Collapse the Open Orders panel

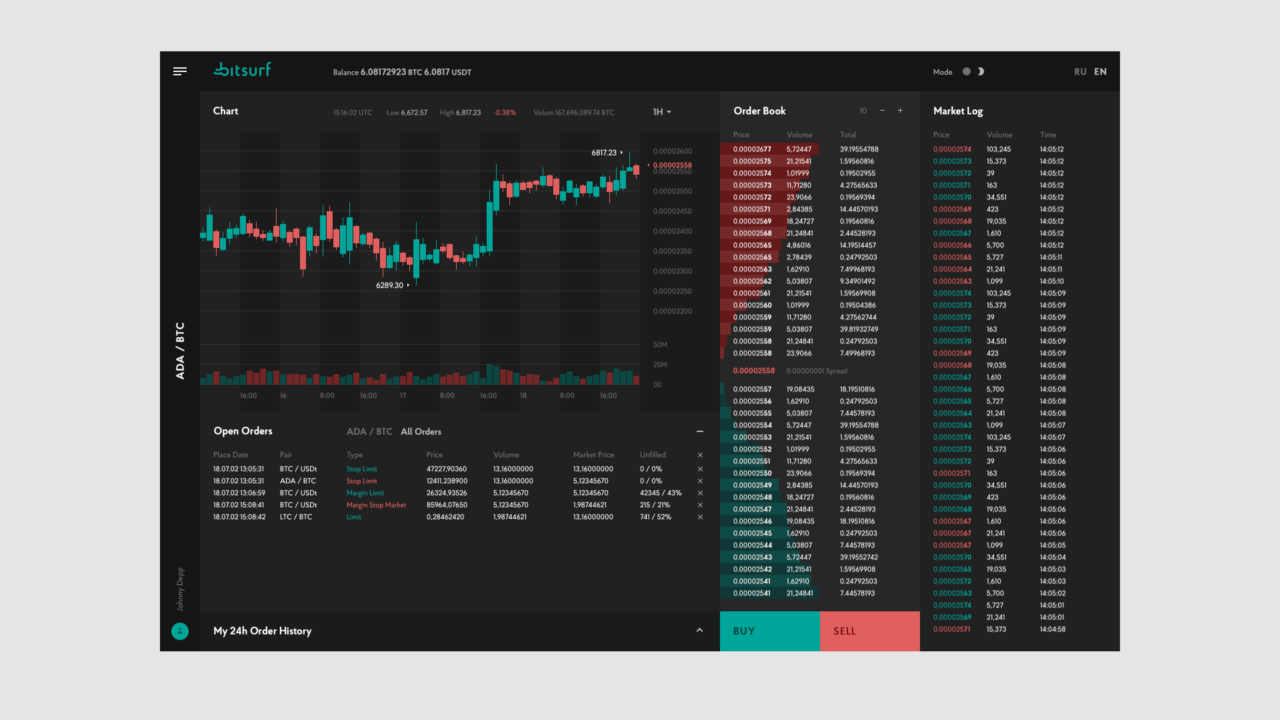[700, 432]
